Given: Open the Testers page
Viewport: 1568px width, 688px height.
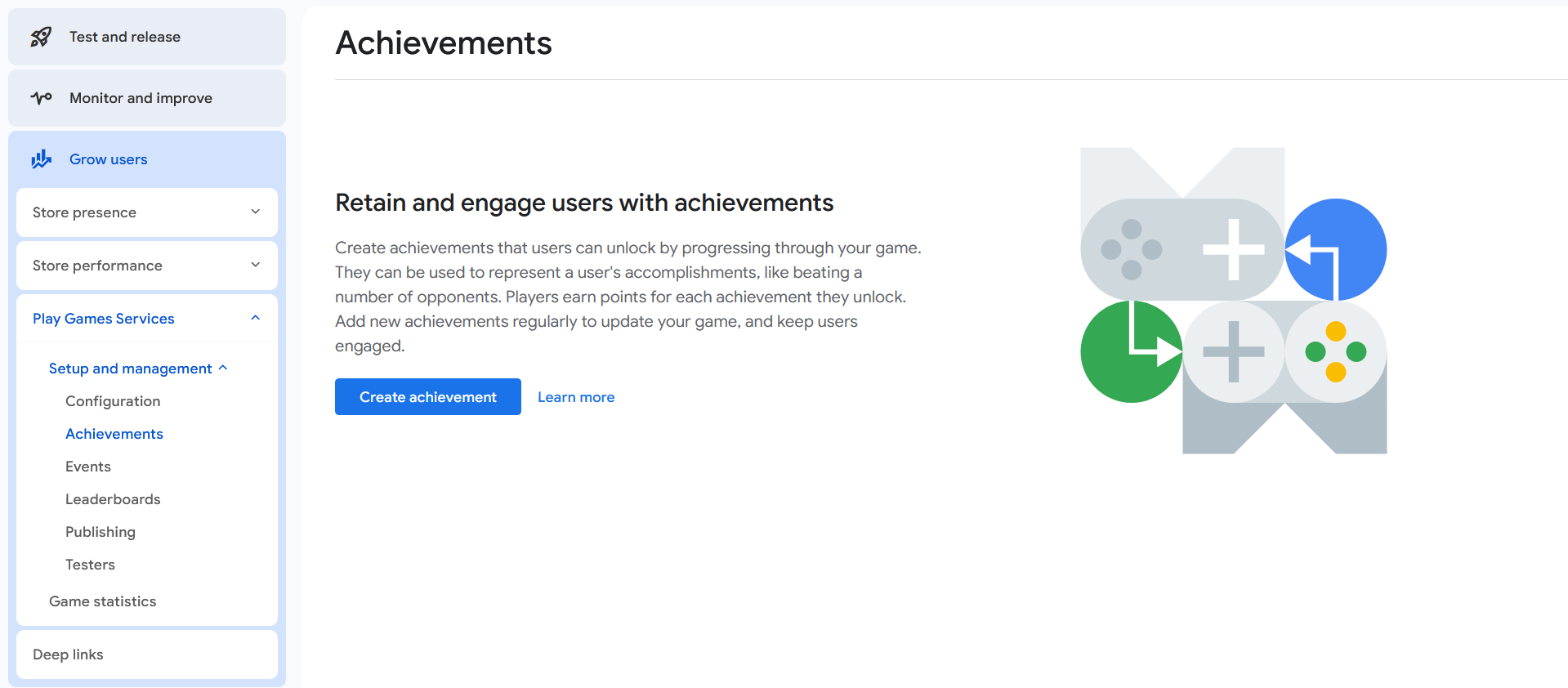Looking at the screenshot, I should [x=90, y=565].
